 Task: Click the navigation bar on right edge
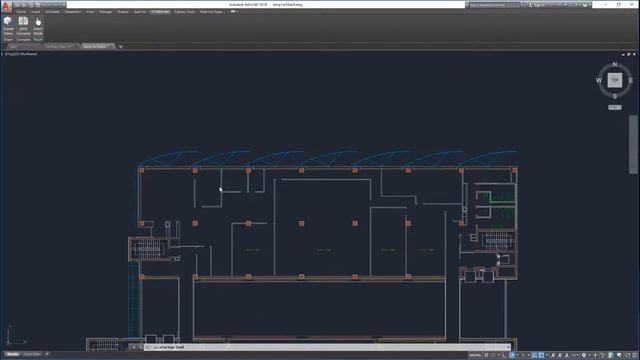point(633,144)
